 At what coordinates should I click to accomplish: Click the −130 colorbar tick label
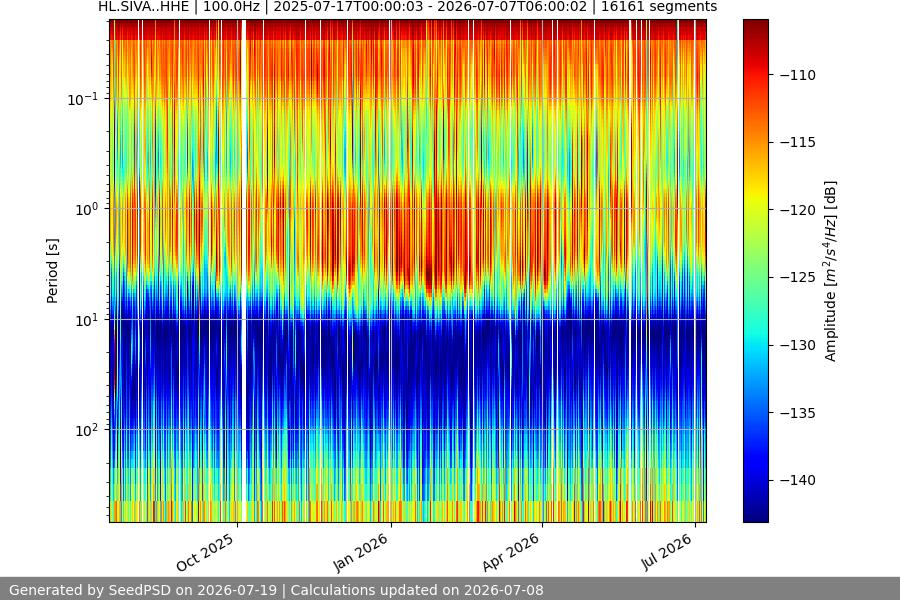coord(798,345)
